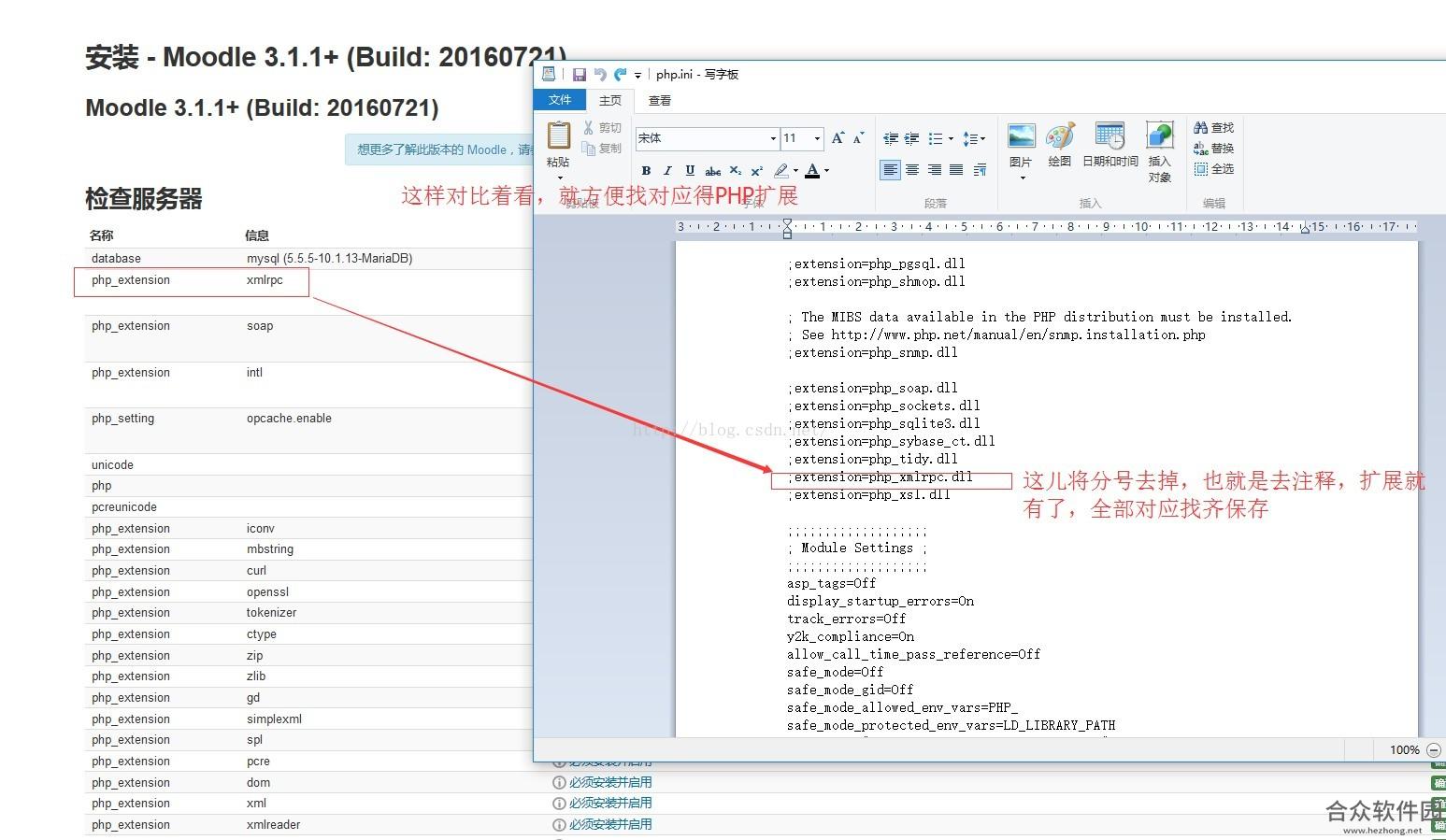Open the font size 11 dropdown

[x=817, y=138]
